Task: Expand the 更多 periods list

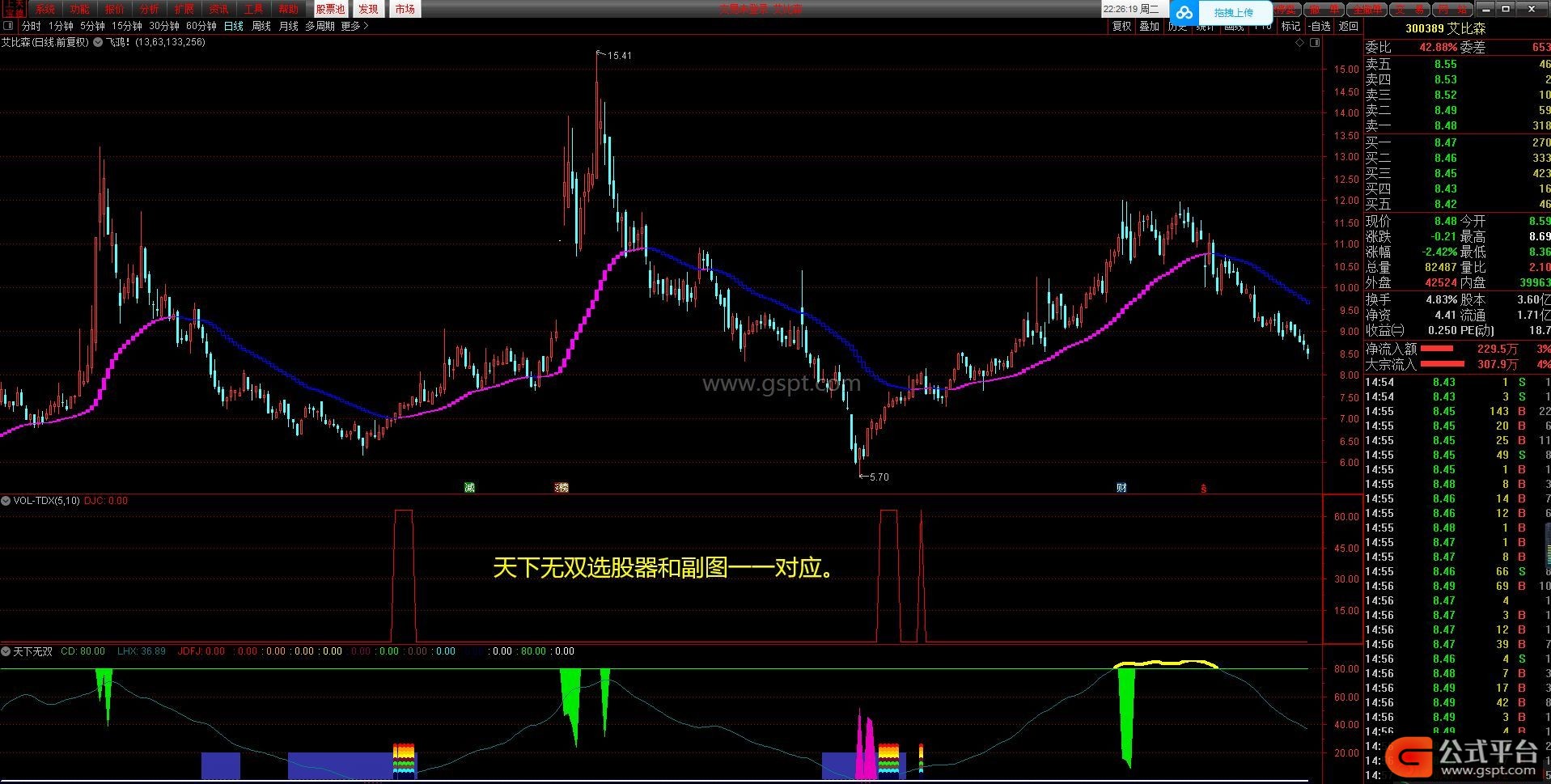Action: tap(354, 26)
